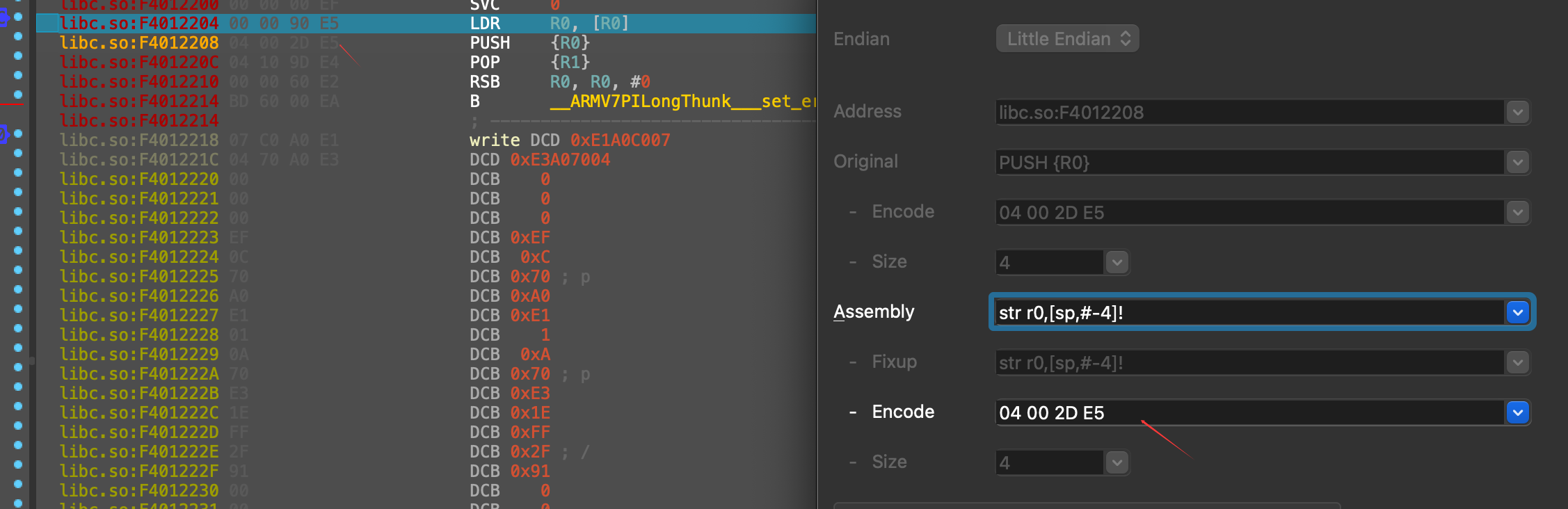Image resolution: width=1568 pixels, height=509 pixels.
Task: Click the gutter dot beside libc.so:F4012208
Action: point(18,35)
